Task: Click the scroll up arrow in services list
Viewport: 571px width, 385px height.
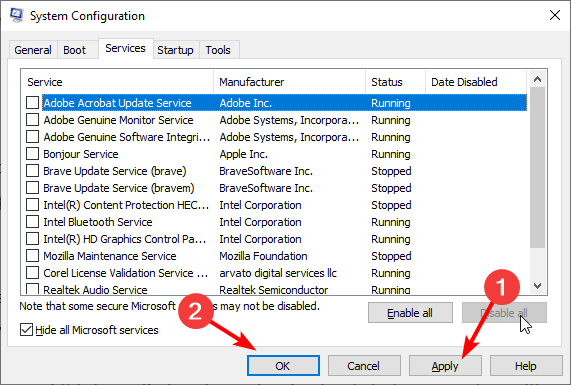Action: 537,79
